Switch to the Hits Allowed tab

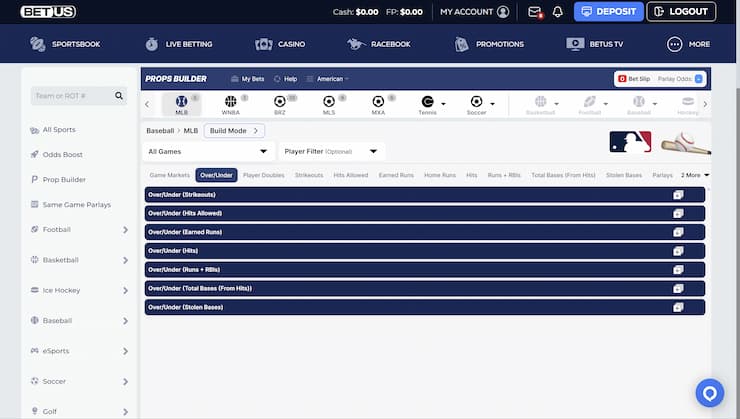[x=351, y=175]
